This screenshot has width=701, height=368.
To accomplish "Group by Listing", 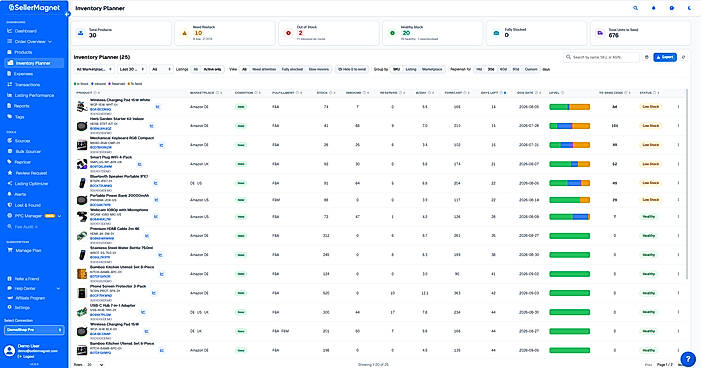I will pyautogui.click(x=411, y=69).
